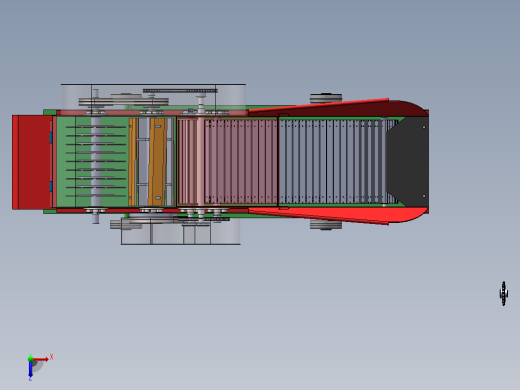
Task: Select the toothed chain inside the upper transparent cover
Action: click(x=180, y=91)
